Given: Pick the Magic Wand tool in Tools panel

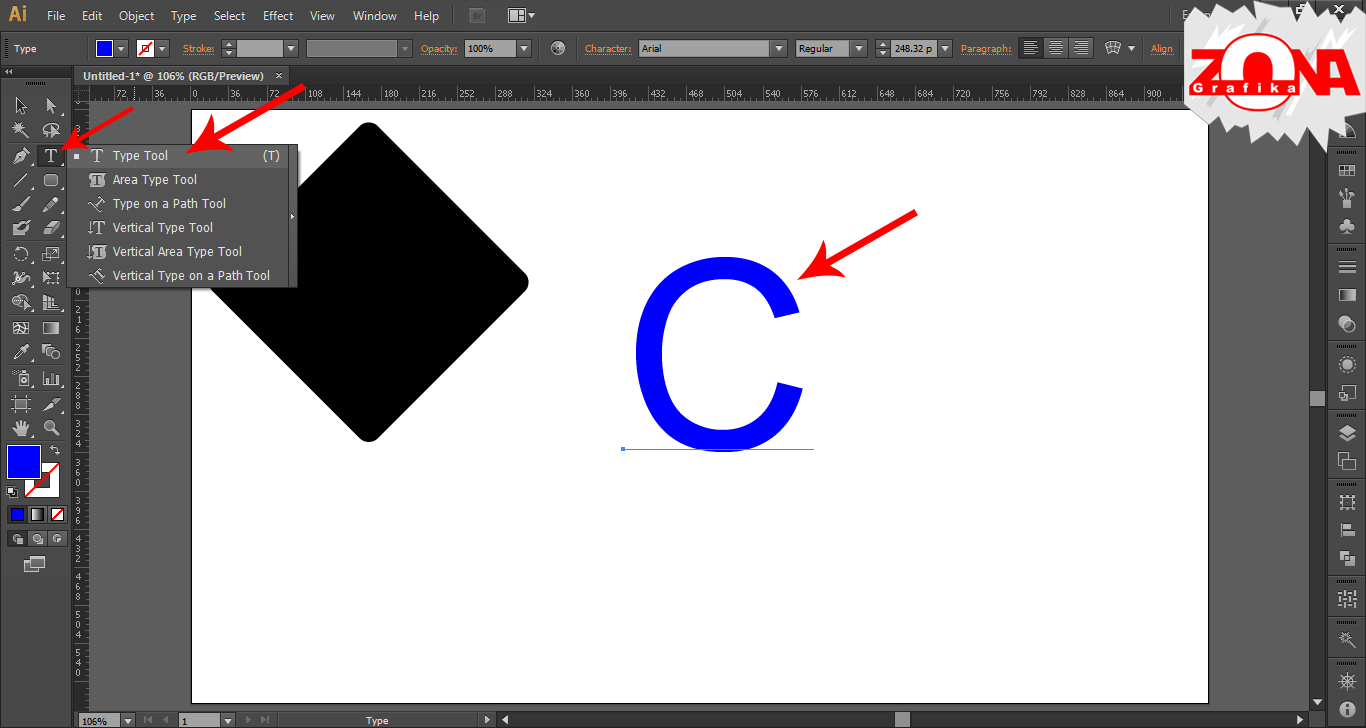Looking at the screenshot, I should tap(21, 130).
